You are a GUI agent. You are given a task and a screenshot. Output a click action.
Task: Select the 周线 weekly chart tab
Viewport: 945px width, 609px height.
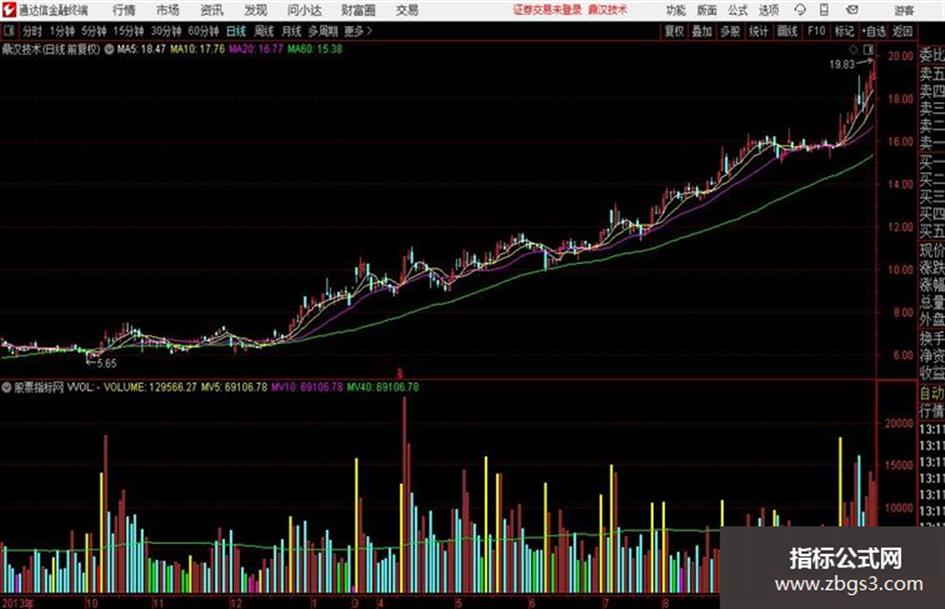pos(264,31)
